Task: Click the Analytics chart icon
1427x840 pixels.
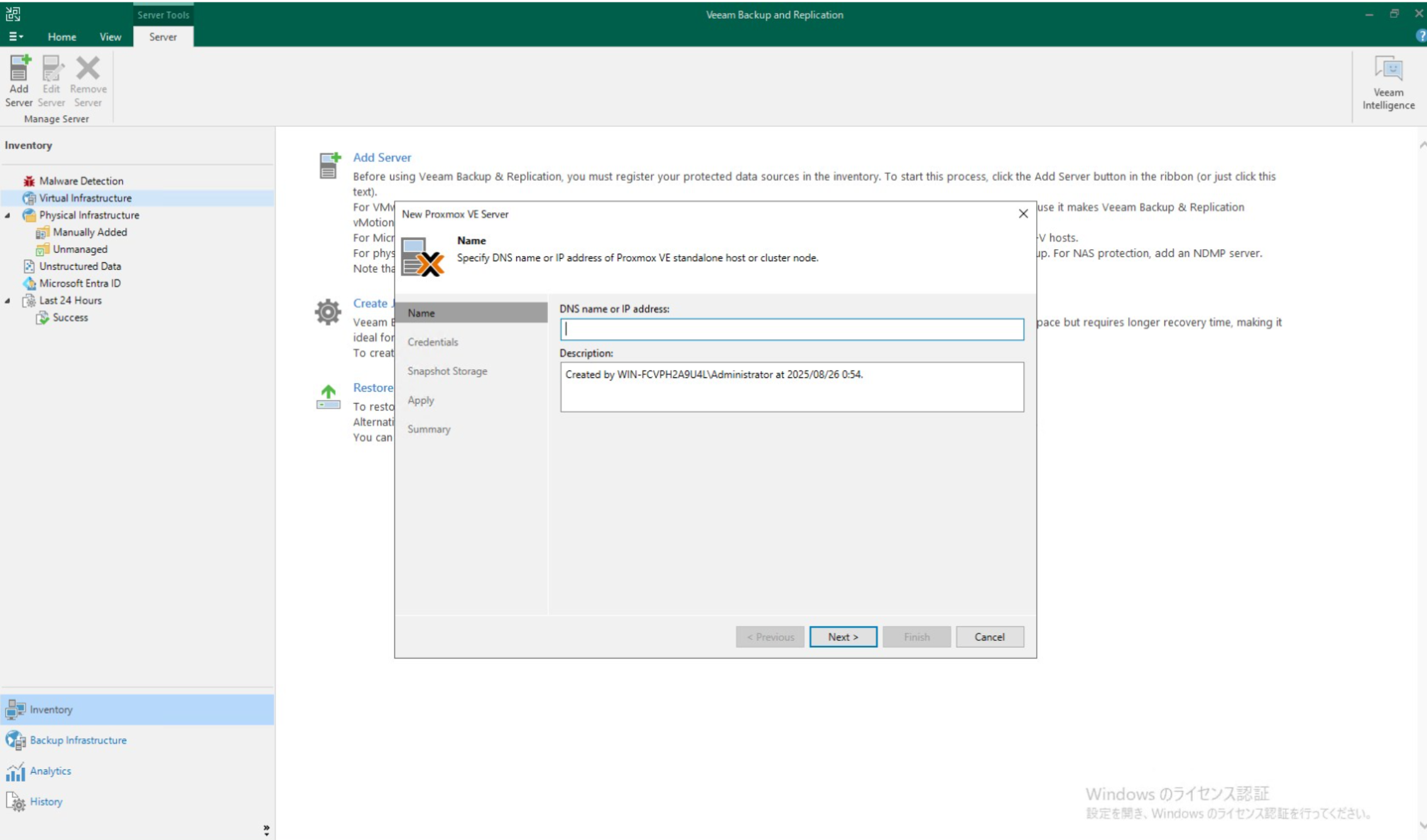Action: [x=15, y=771]
